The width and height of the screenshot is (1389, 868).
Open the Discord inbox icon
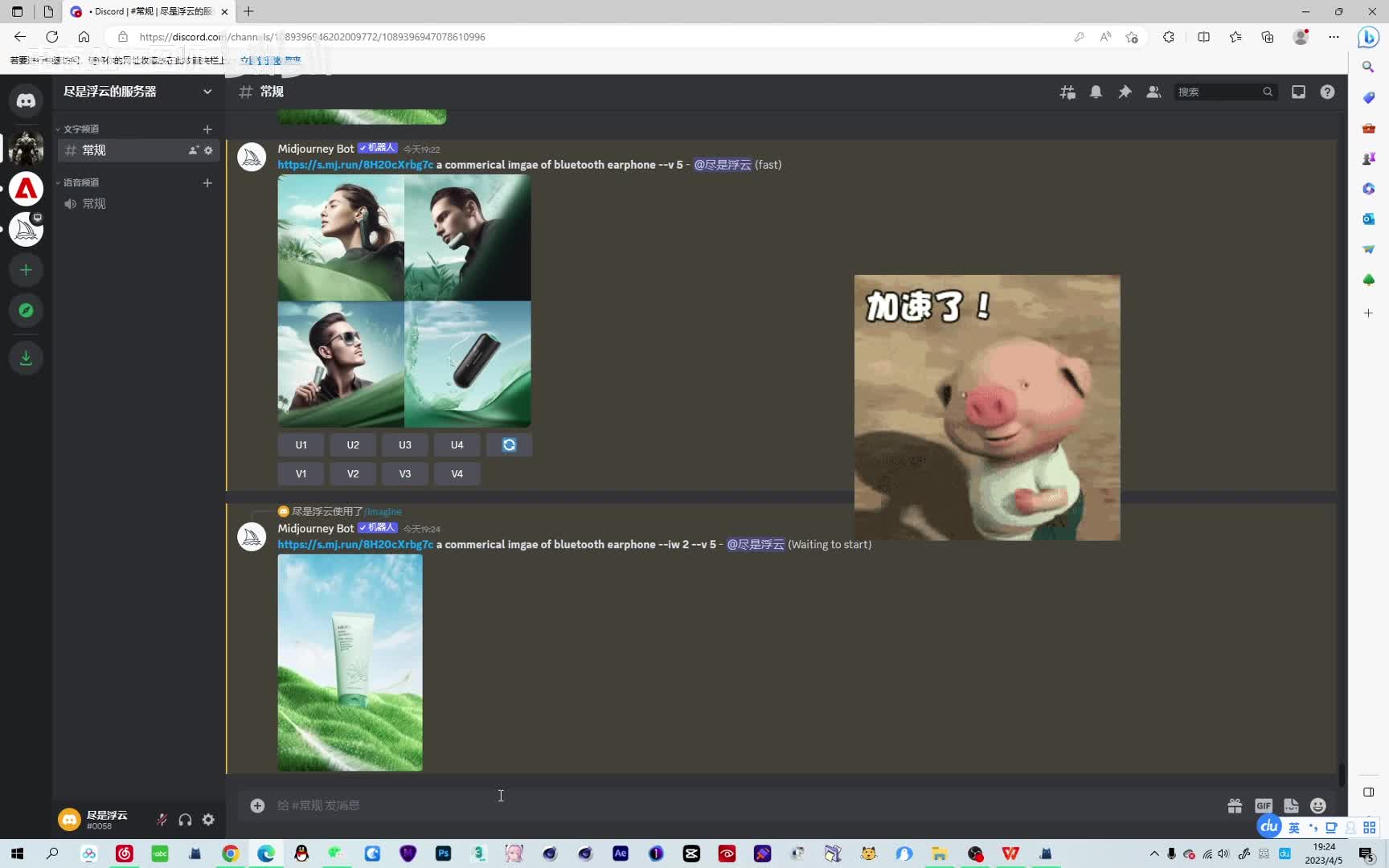(1298, 92)
